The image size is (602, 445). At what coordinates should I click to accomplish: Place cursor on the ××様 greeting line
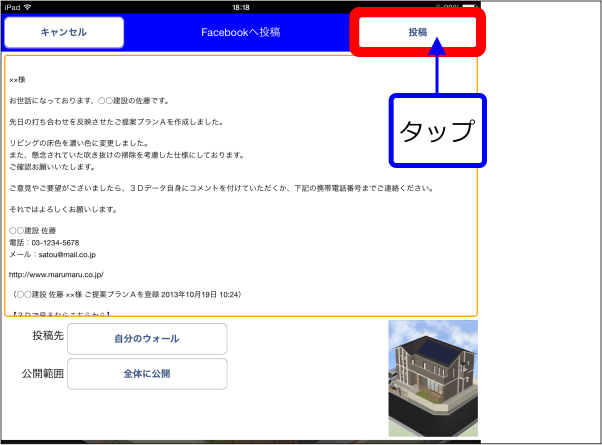pyautogui.click(x=19, y=80)
